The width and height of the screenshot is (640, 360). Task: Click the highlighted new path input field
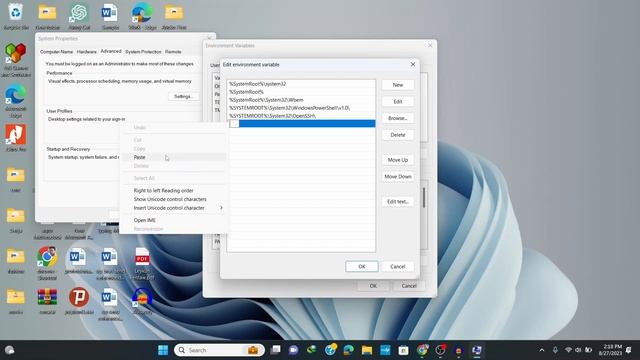pyautogui.click(x=302, y=124)
